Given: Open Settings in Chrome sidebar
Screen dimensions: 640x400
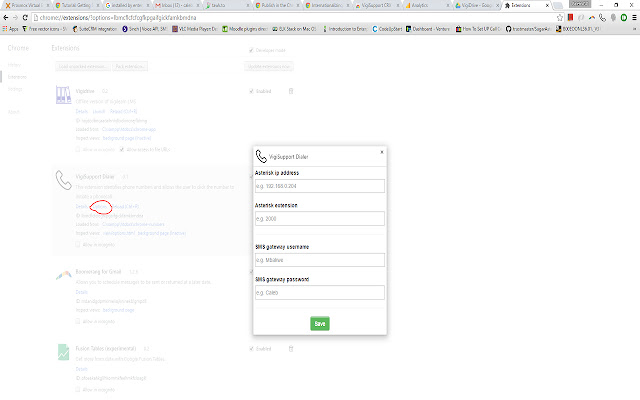Looking at the screenshot, I should (x=15, y=89).
